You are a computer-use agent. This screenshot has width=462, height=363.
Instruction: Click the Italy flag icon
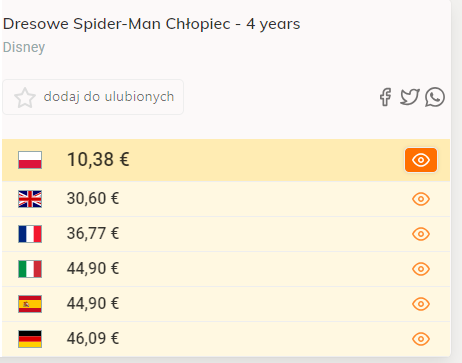point(30,269)
